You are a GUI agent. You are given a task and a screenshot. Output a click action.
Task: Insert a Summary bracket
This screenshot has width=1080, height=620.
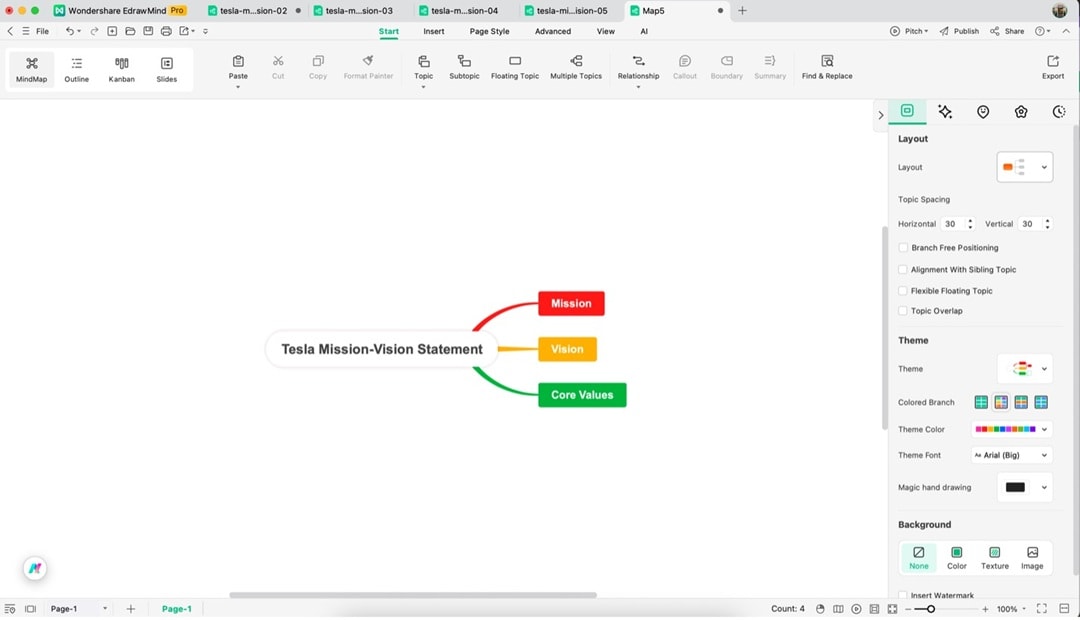tap(770, 68)
